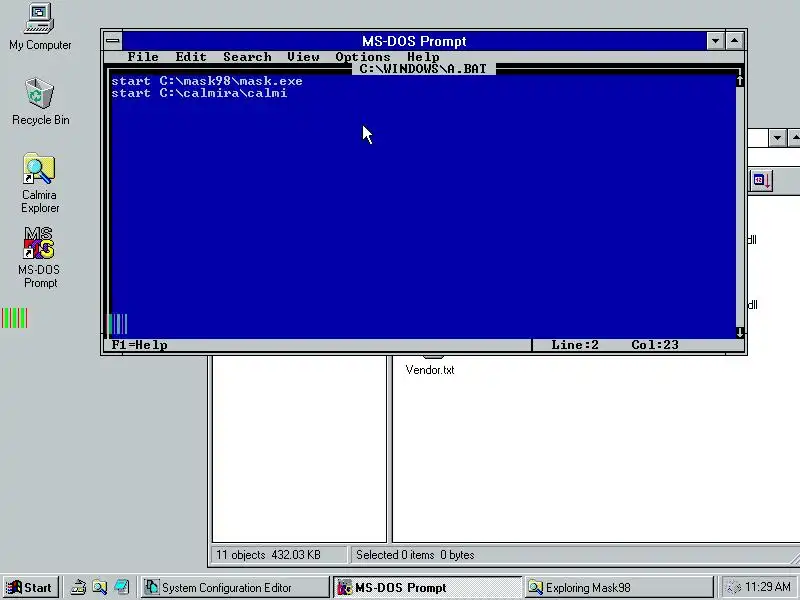Place cursor on 'start C:\calmira\calmi' line
Viewport: 800px width, 600px height.
click(199, 93)
